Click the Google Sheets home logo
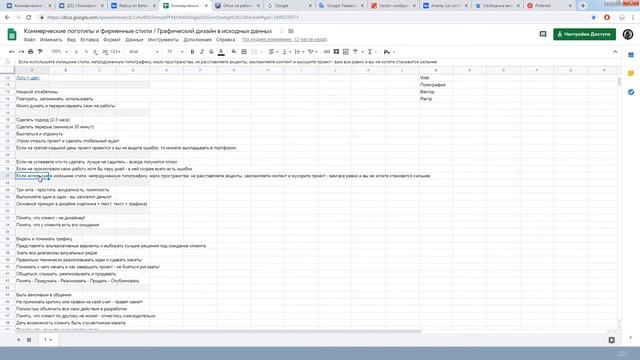This screenshot has height=360, width=640. 12,34
